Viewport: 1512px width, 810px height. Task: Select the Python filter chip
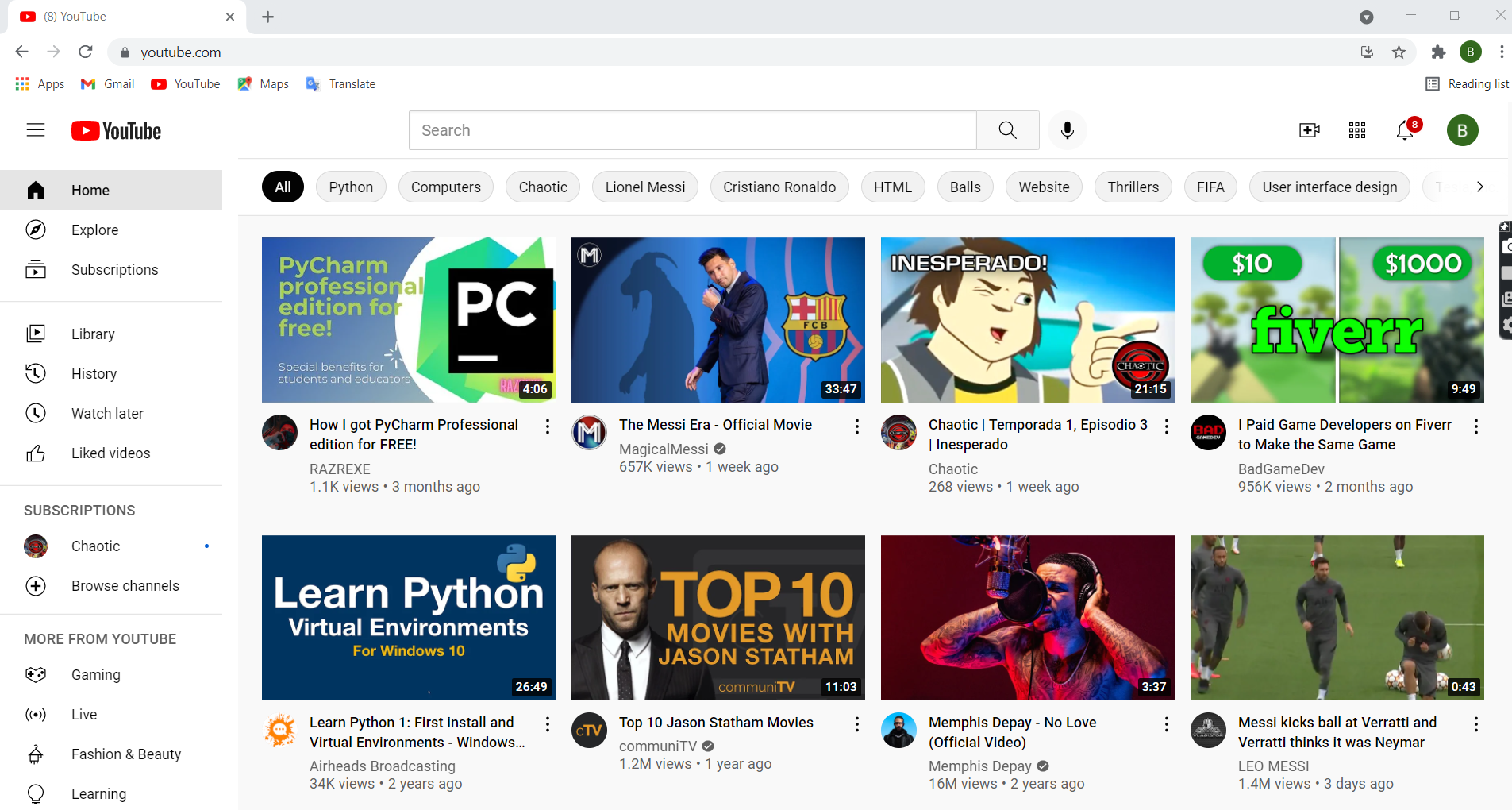[x=351, y=187]
